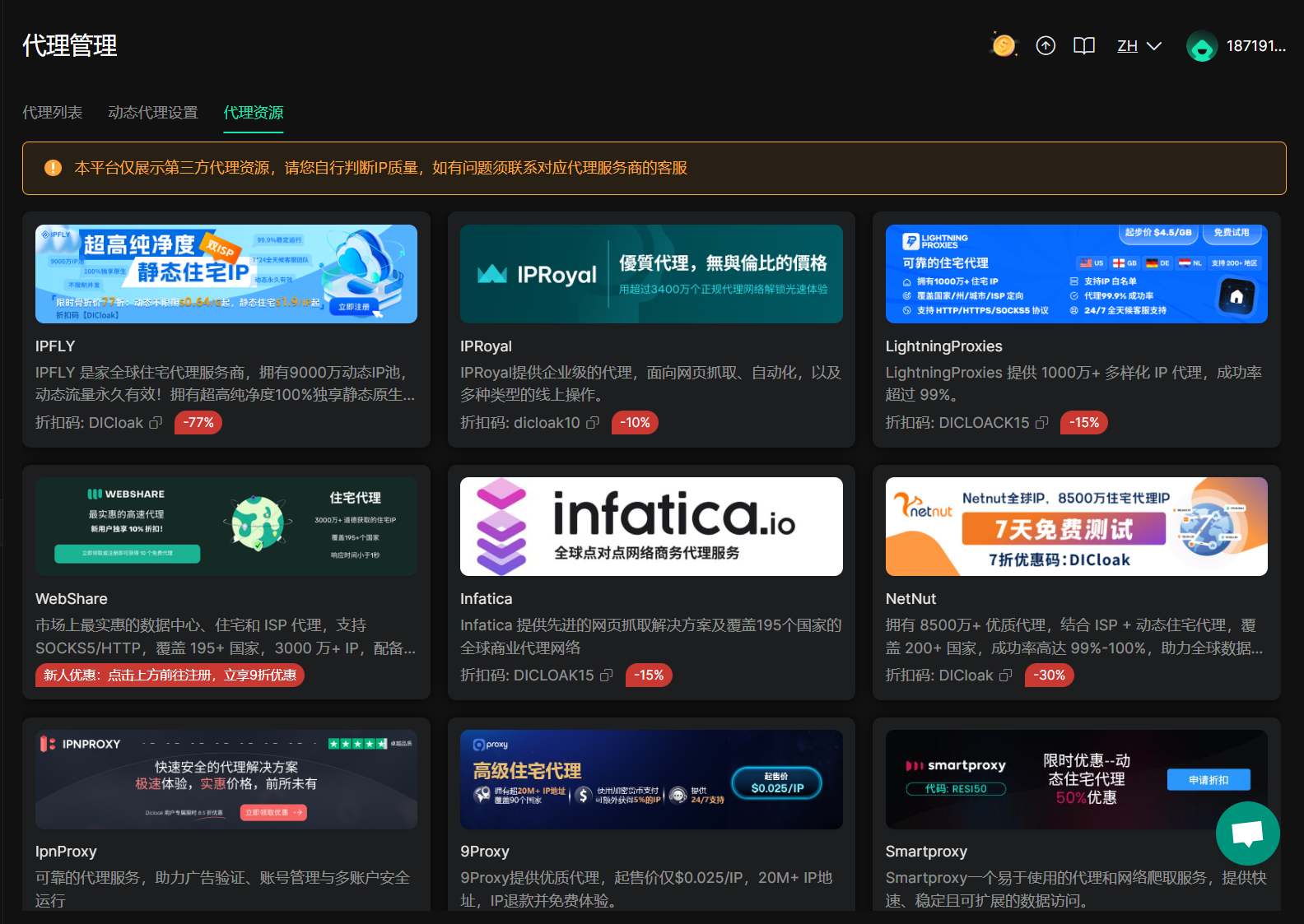The height and width of the screenshot is (924, 1304).
Task: Switch to 动态代理设置 tab
Action: [x=153, y=113]
